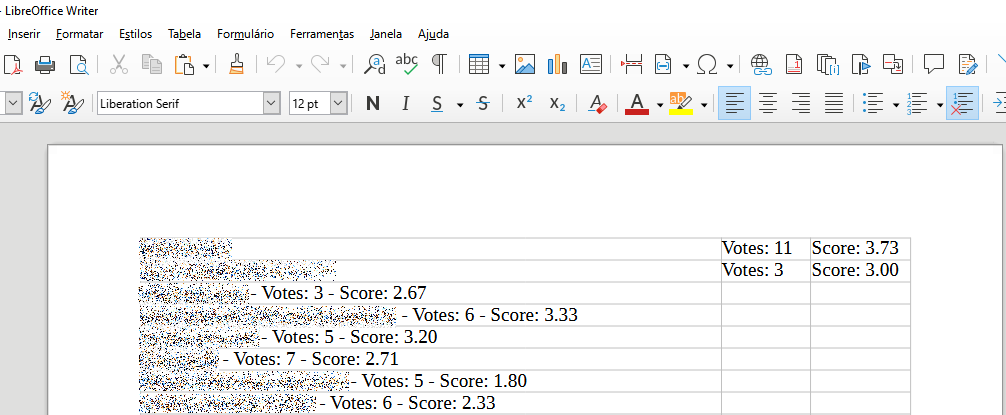
Task: Cut the selection with scissors icon
Action: (119, 64)
